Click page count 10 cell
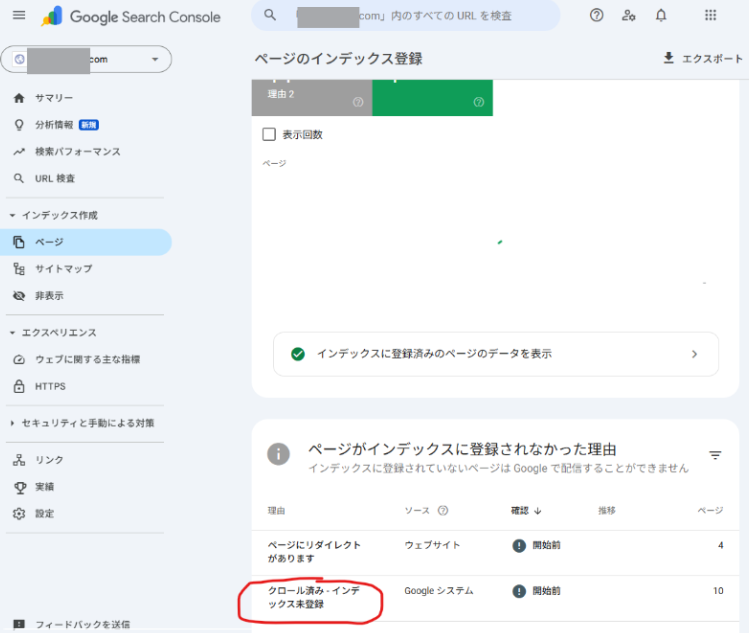749x633 pixels. click(718, 591)
